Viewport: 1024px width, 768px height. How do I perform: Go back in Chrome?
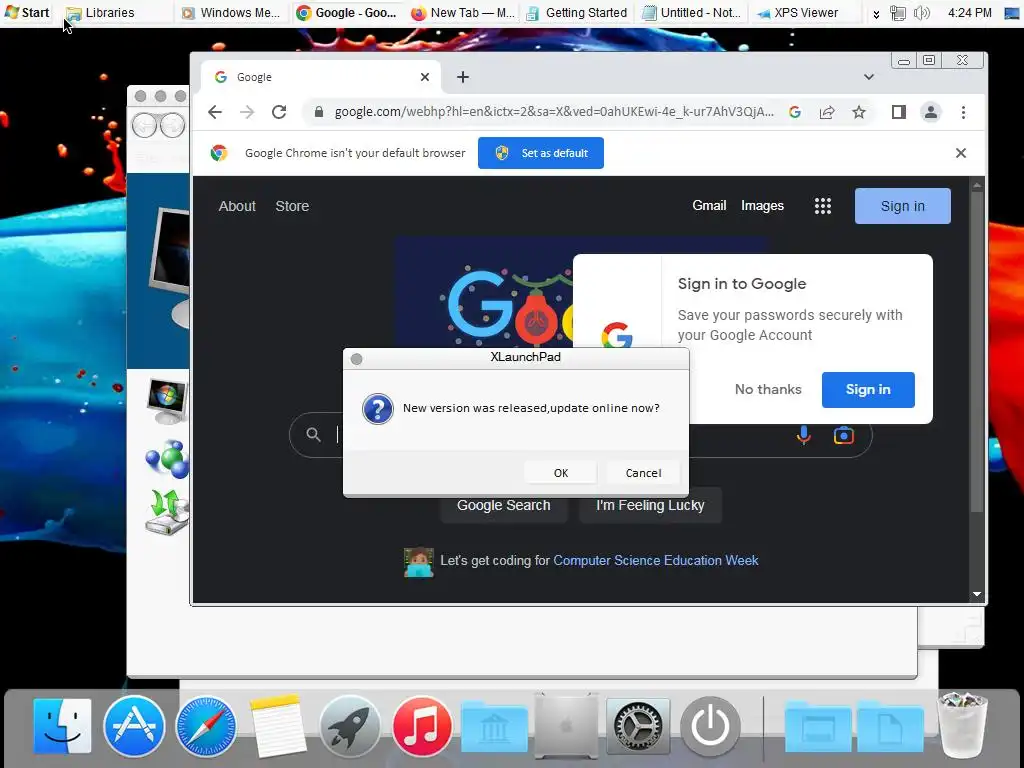215,112
